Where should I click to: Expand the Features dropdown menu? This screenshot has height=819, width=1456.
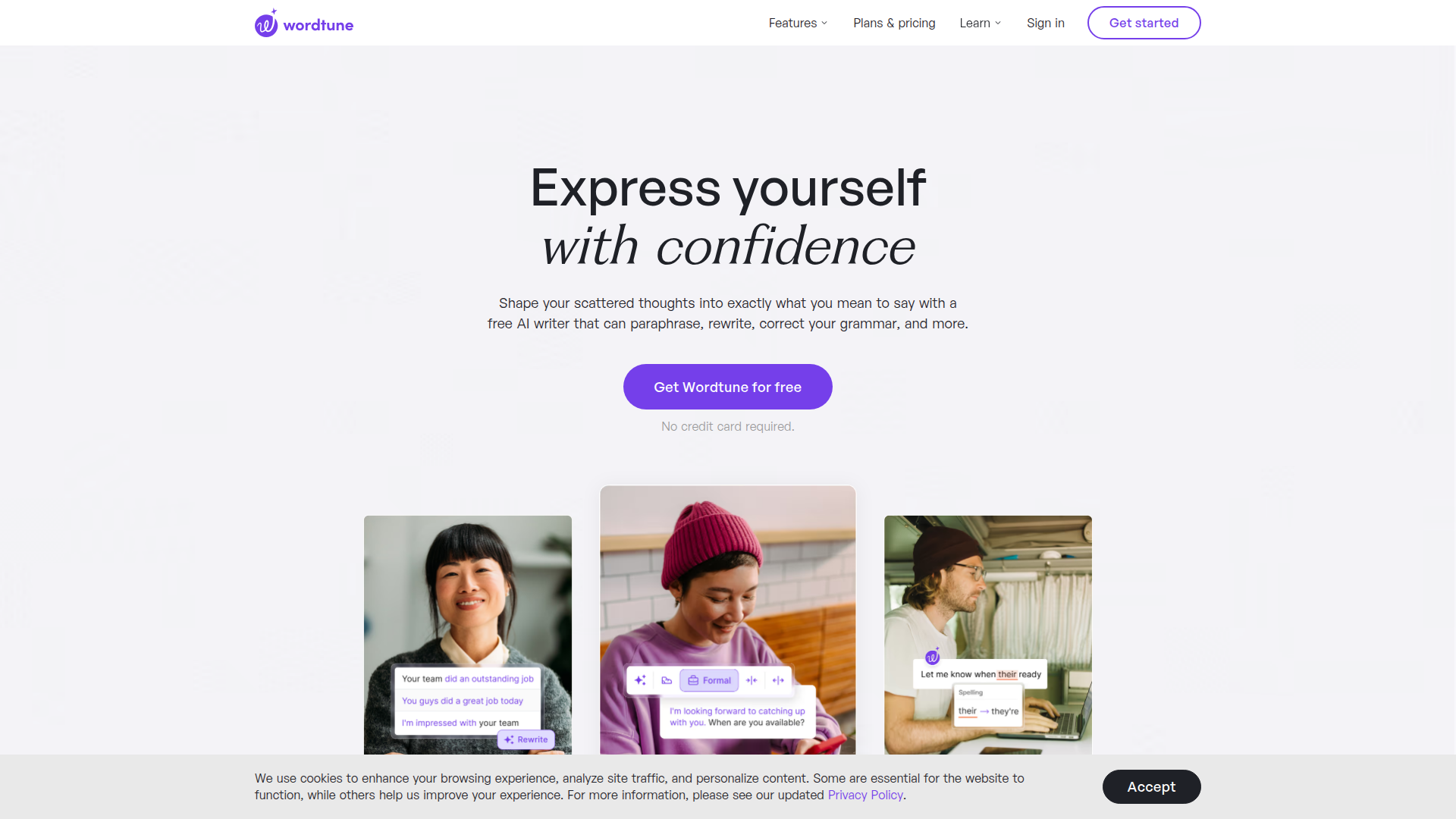[x=798, y=23]
